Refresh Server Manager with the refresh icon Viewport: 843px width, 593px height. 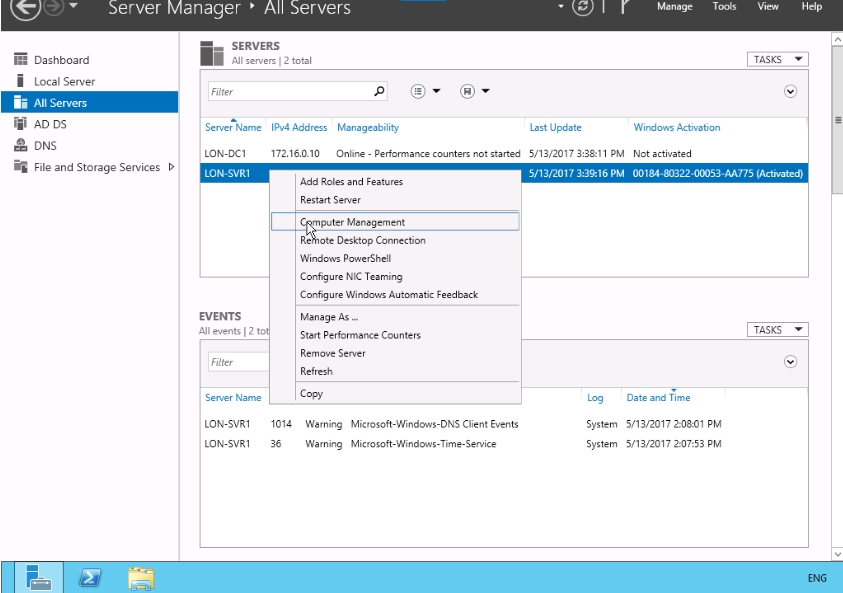tap(583, 7)
